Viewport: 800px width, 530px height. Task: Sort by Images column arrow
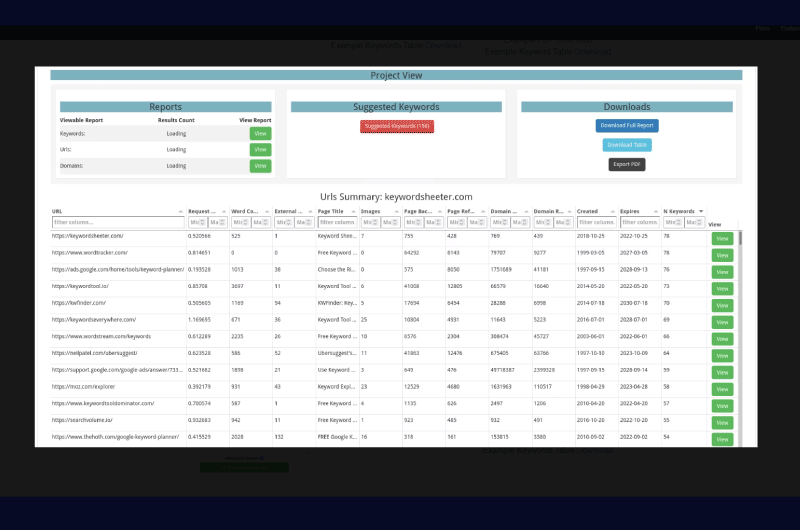tap(396, 212)
